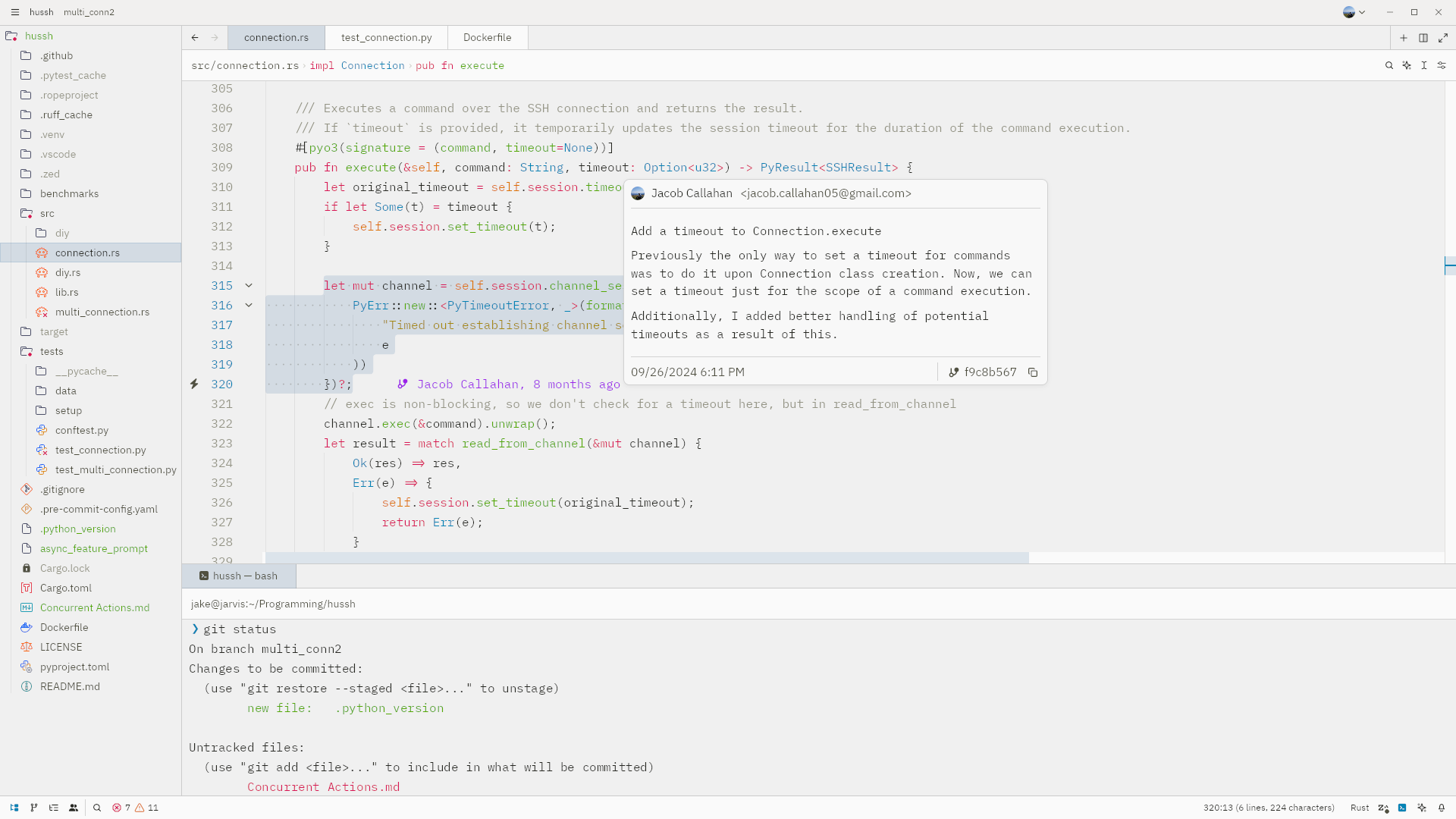Collapse the code fold at line 316
The width and height of the screenshot is (1456, 819).
[x=249, y=306]
